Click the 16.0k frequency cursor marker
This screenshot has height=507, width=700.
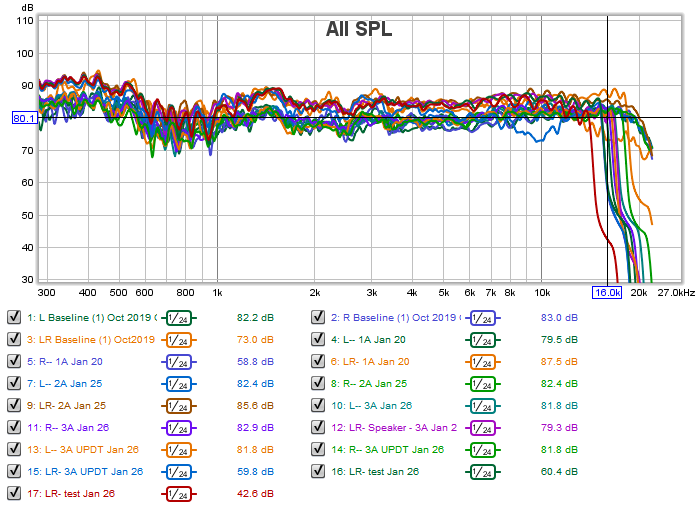[x=608, y=293]
